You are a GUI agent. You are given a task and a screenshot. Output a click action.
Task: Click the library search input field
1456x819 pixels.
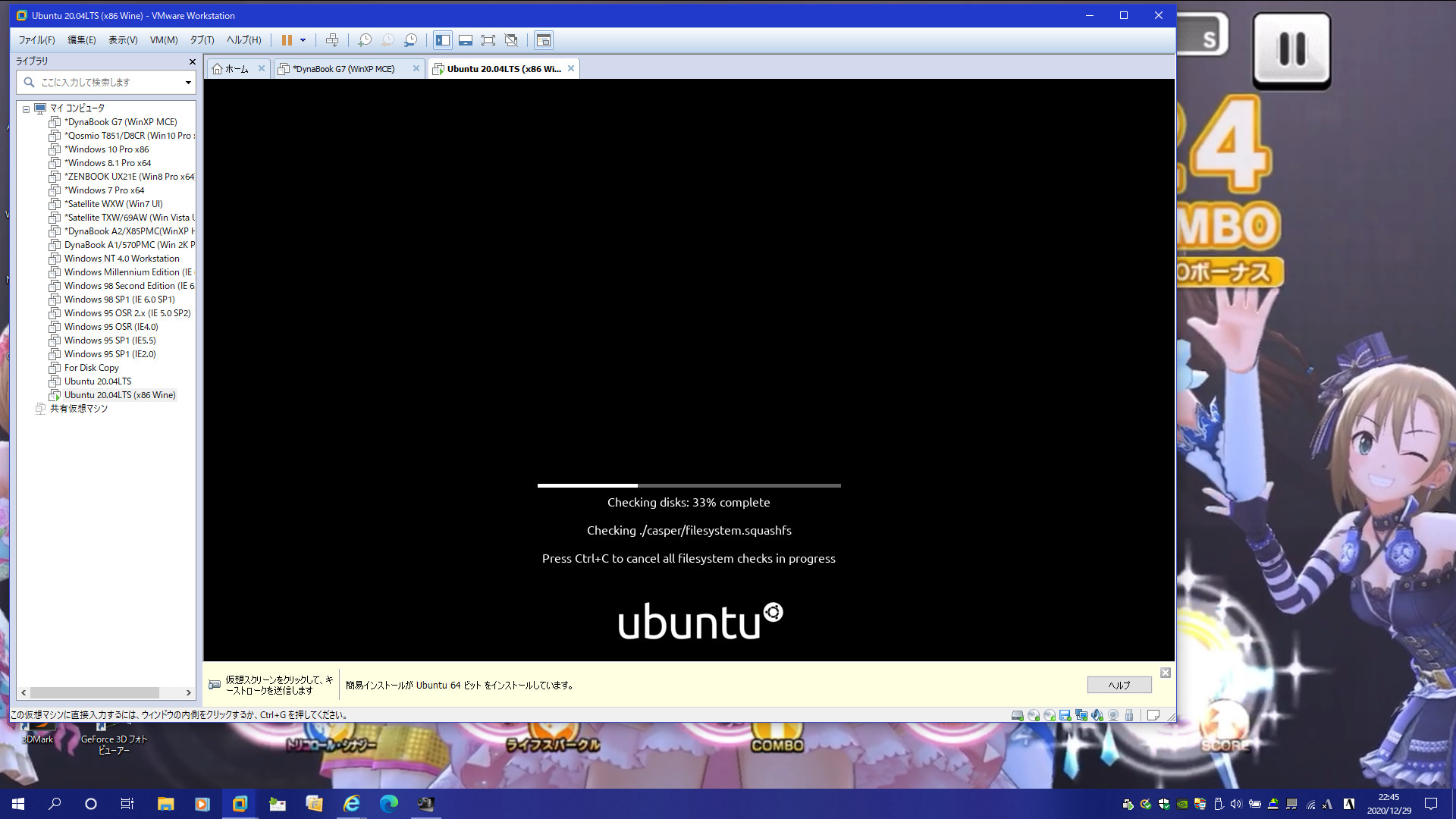pos(106,82)
